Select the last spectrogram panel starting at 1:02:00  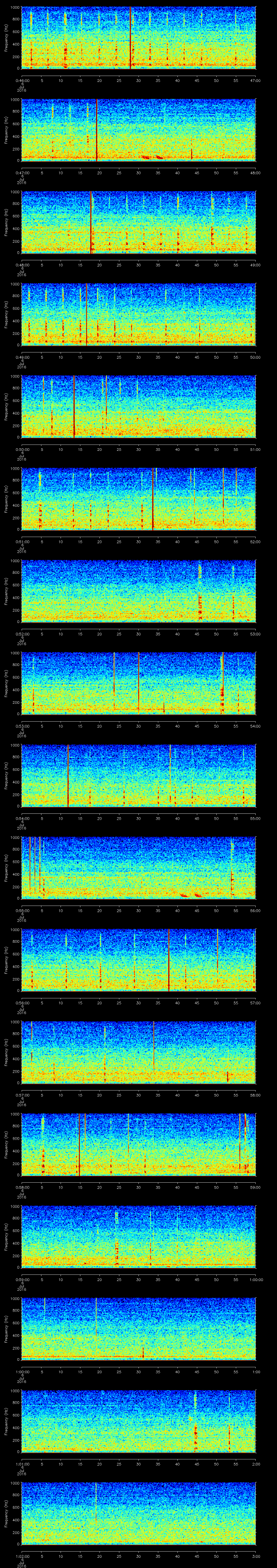point(138,1513)
